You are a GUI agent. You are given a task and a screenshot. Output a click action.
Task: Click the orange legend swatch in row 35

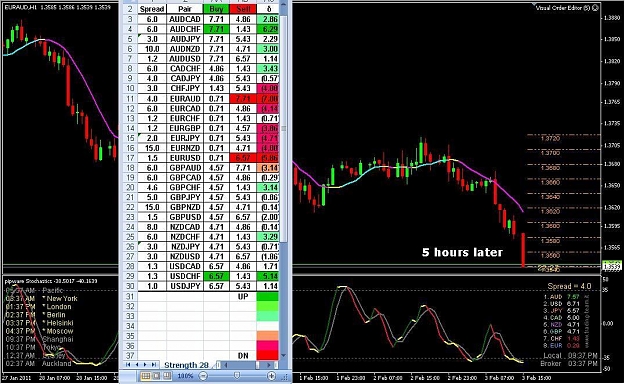click(x=267, y=336)
